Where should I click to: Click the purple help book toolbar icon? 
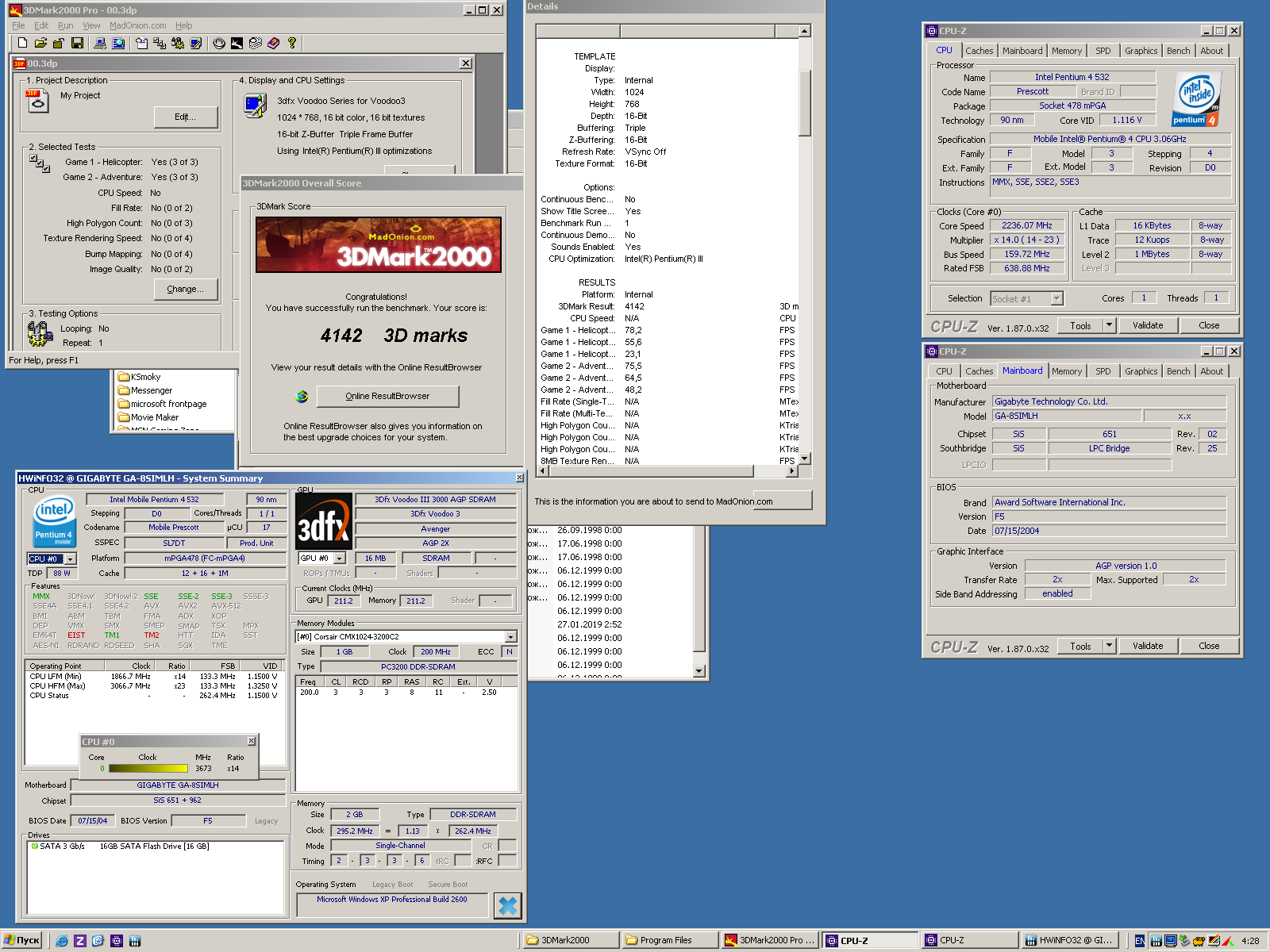[273, 43]
